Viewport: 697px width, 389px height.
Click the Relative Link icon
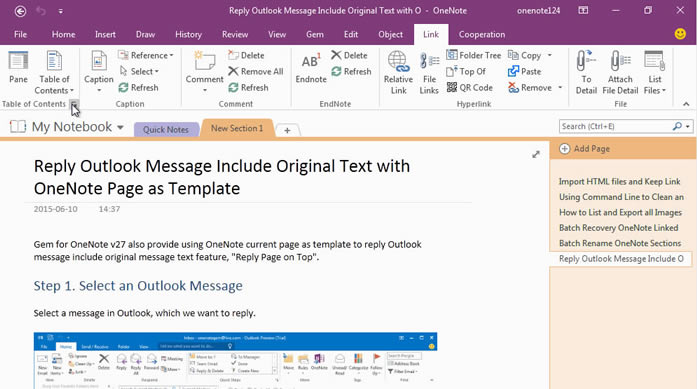tap(398, 72)
